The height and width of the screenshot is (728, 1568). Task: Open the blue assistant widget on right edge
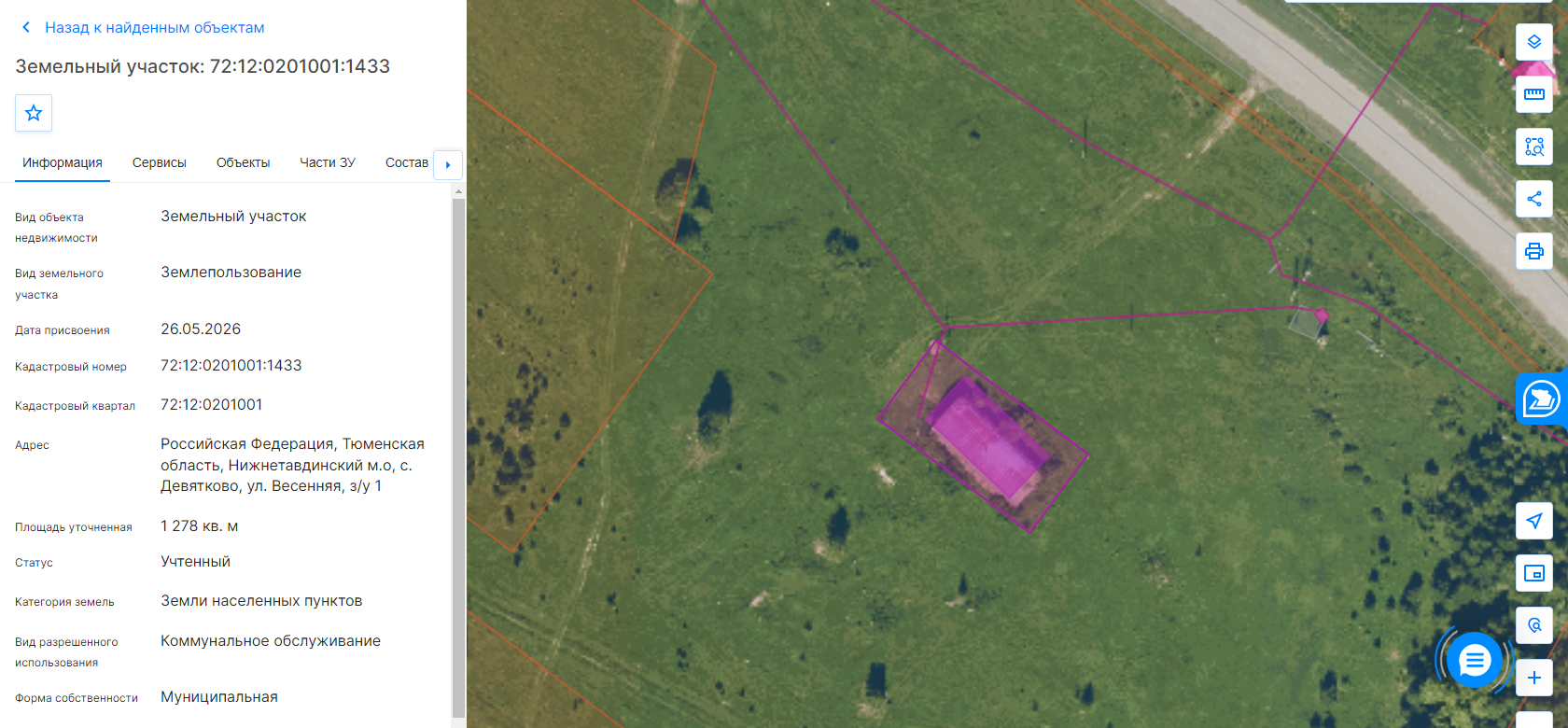tap(1542, 399)
